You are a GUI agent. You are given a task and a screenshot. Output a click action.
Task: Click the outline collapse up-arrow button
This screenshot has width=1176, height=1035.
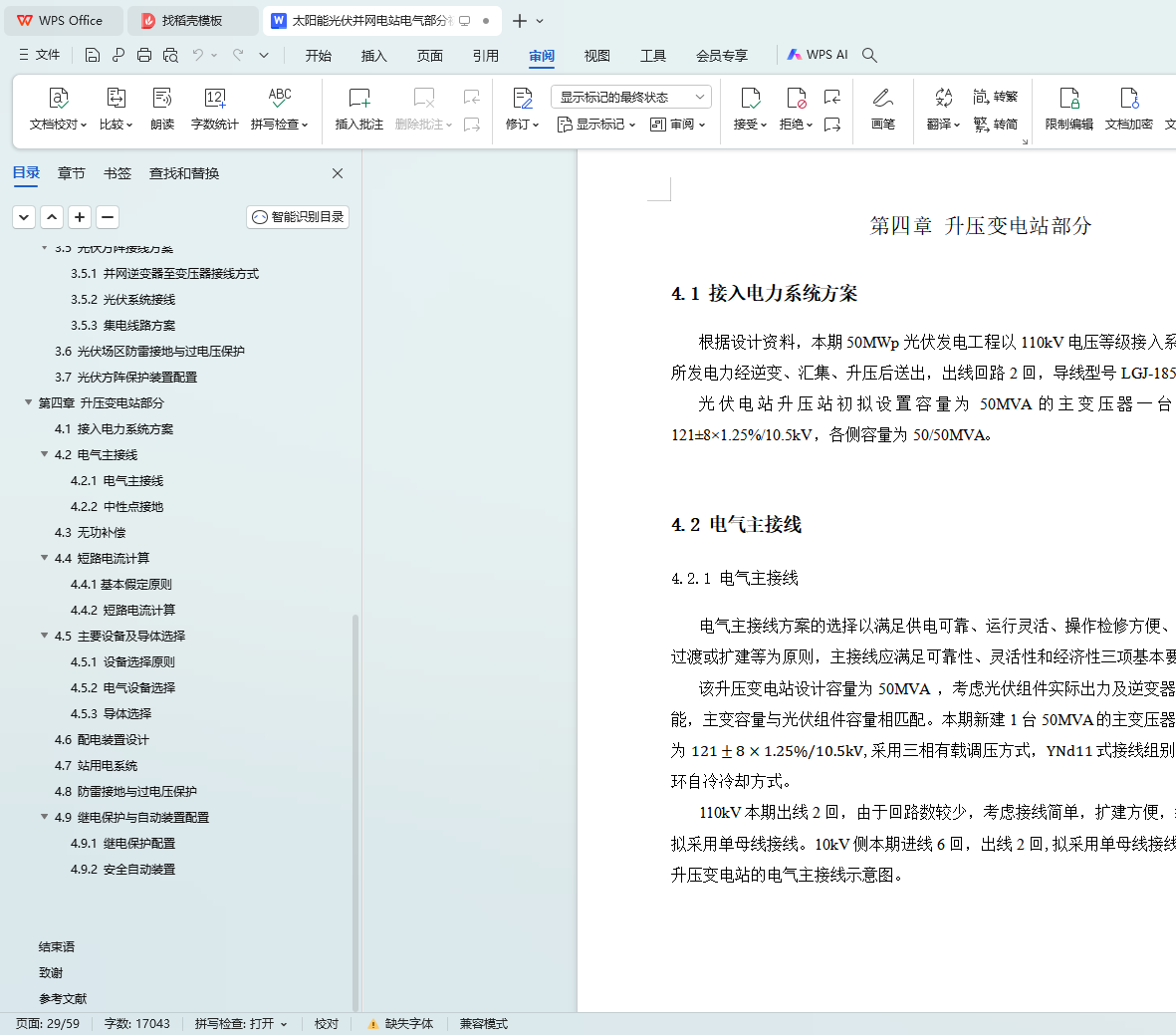coord(52,217)
